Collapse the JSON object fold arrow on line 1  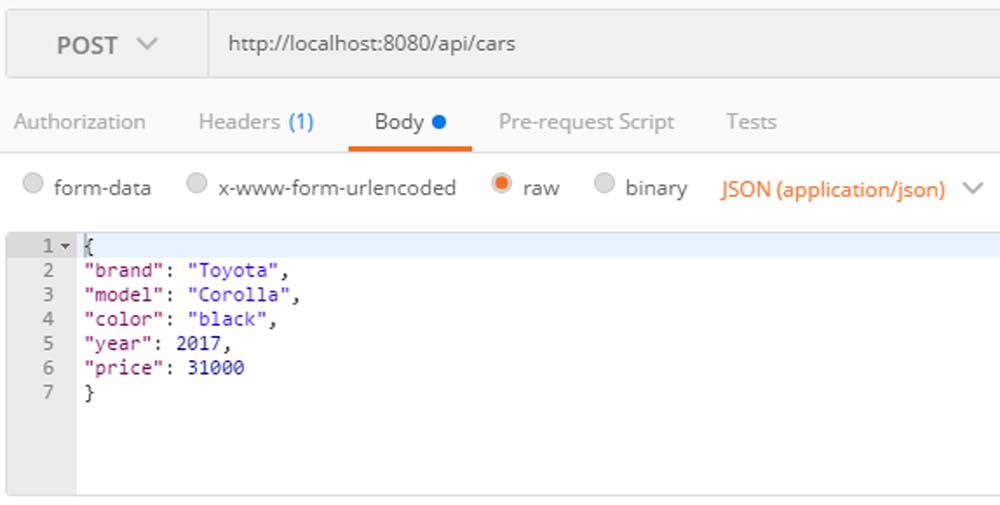click(65, 246)
